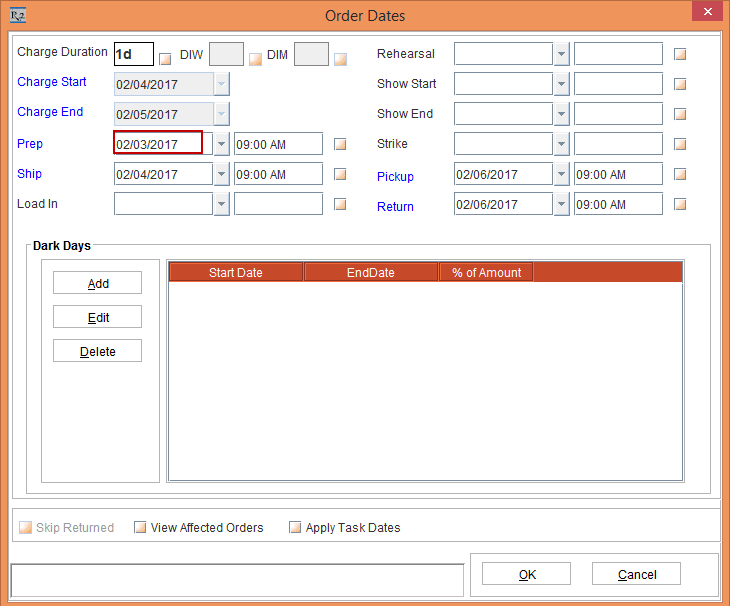The width and height of the screenshot is (730, 606).
Task: Click the Return time field showing 09:00 AM
Action: [x=617, y=204]
